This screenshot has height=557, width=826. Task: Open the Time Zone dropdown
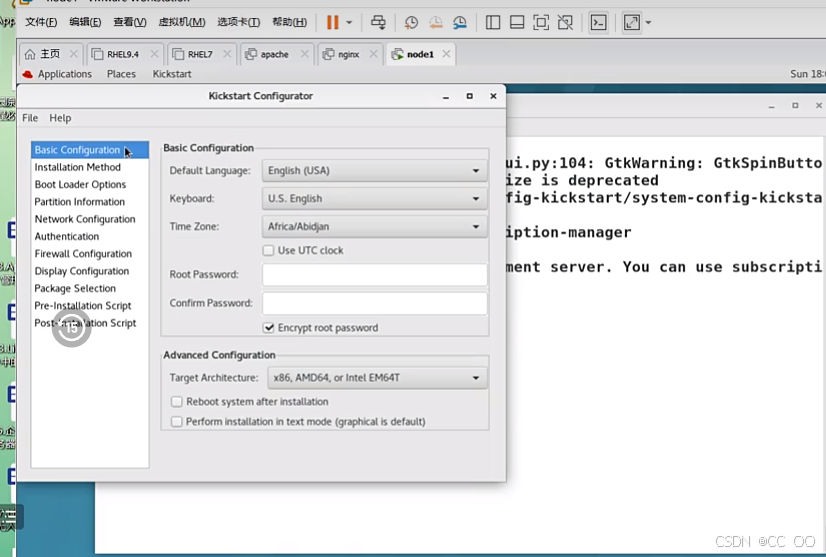[375, 227]
